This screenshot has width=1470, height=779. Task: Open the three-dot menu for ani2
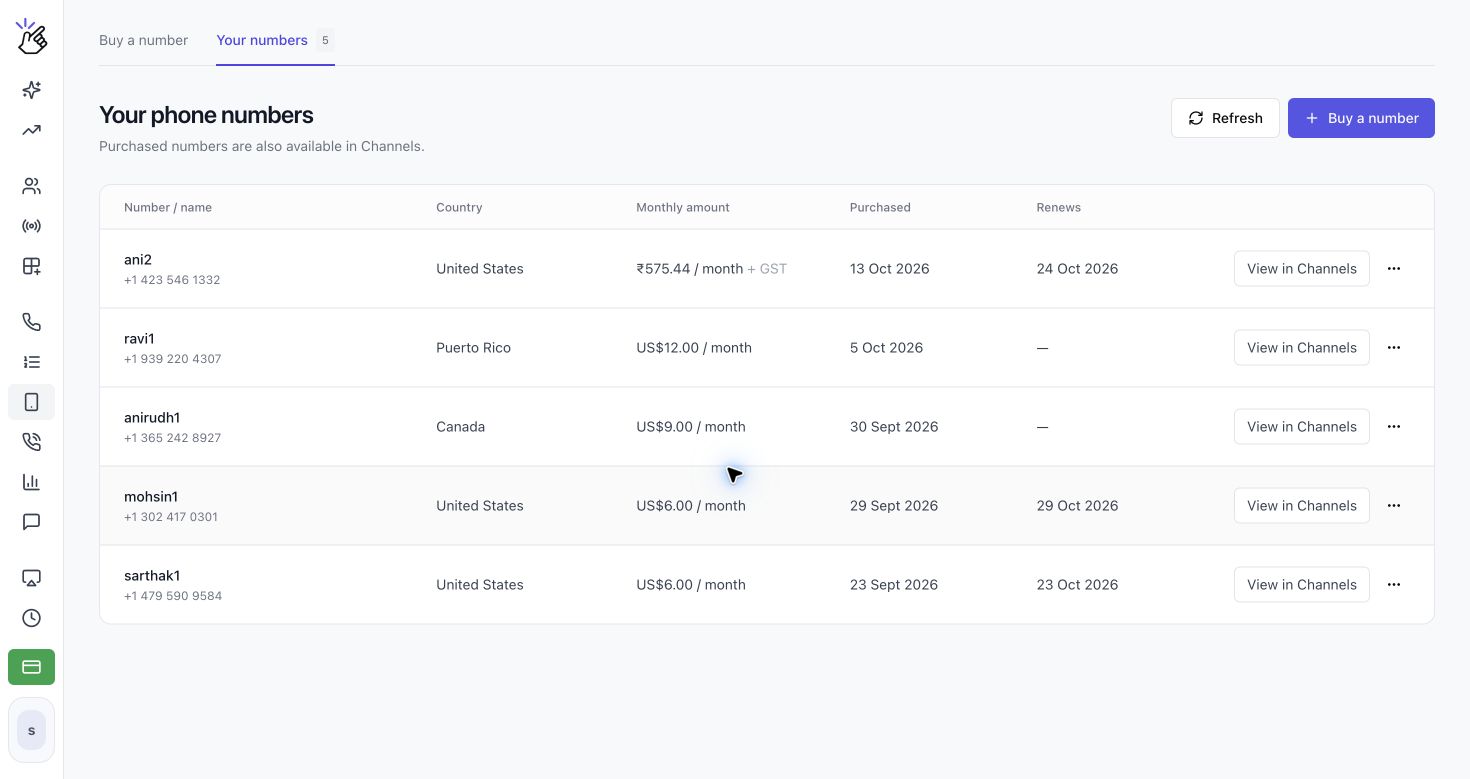pos(1394,268)
